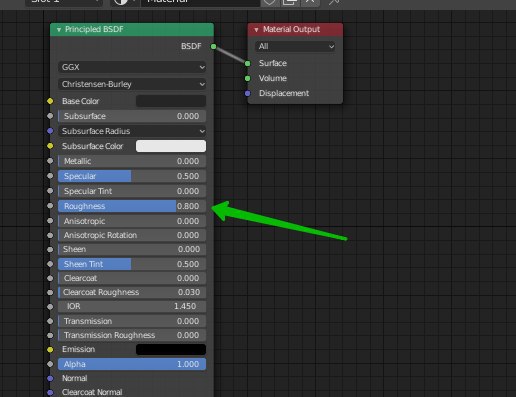Click the Specular Tint input socket
516x397 pixels.
pyautogui.click(x=50, y=191)
